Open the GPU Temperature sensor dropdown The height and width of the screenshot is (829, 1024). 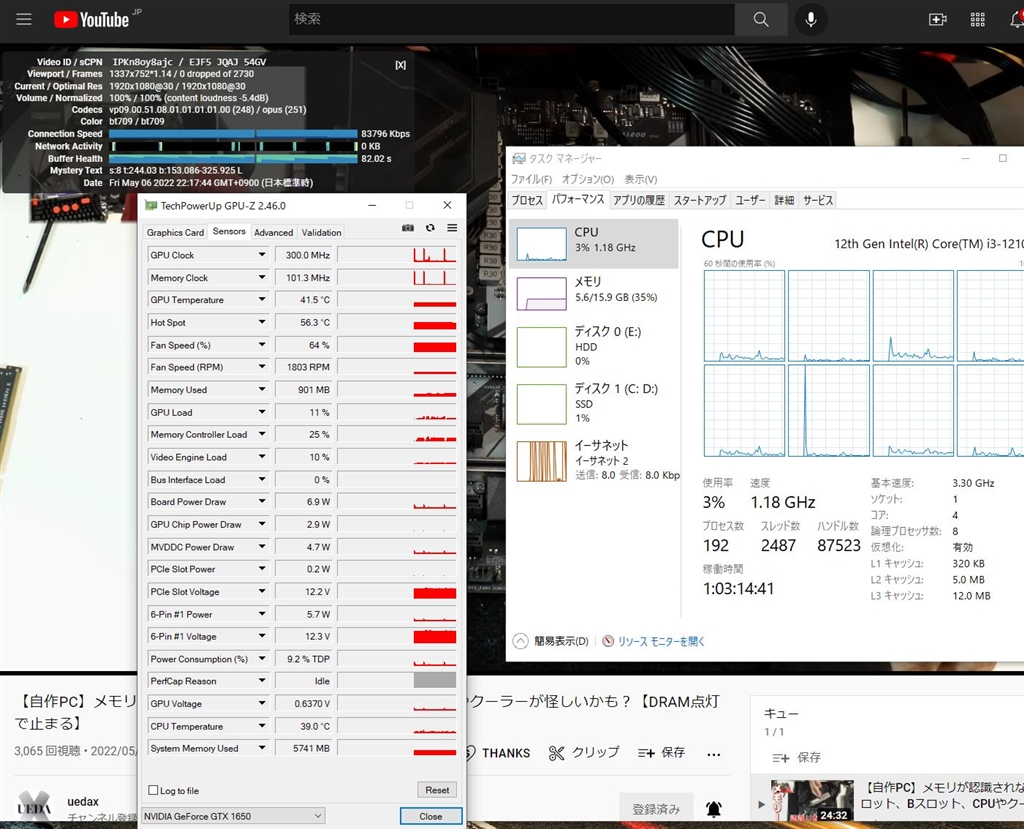click(262, 299)
